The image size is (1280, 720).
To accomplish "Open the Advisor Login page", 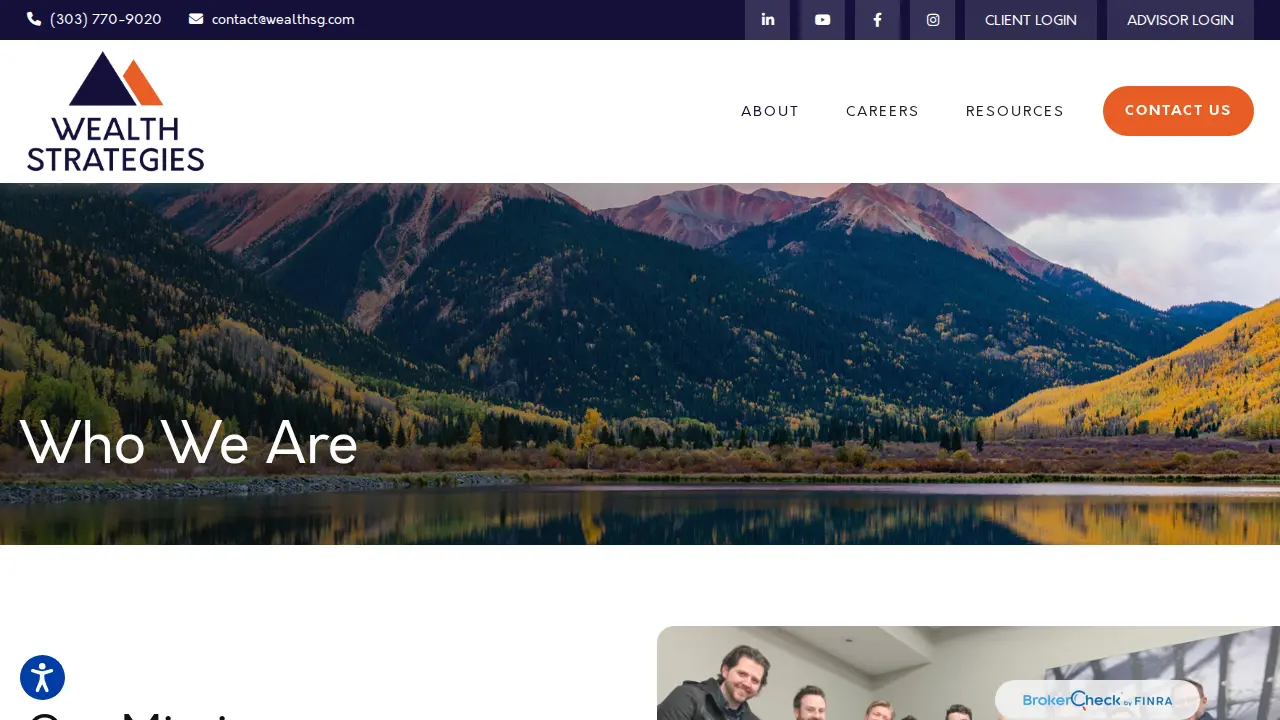I will 1180,20.
